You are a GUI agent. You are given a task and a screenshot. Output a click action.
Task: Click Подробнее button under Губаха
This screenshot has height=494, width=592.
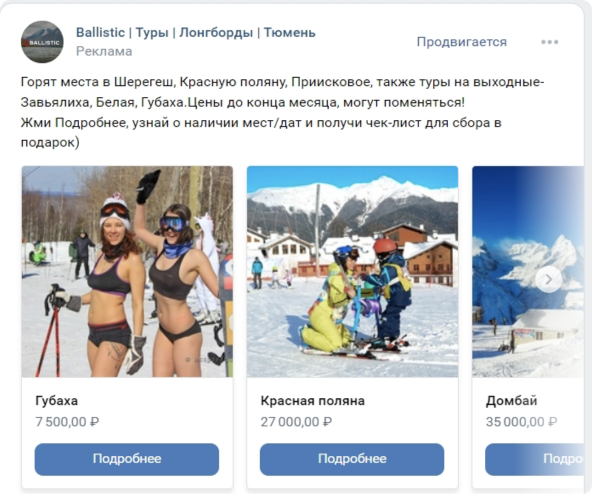(127, 459)
